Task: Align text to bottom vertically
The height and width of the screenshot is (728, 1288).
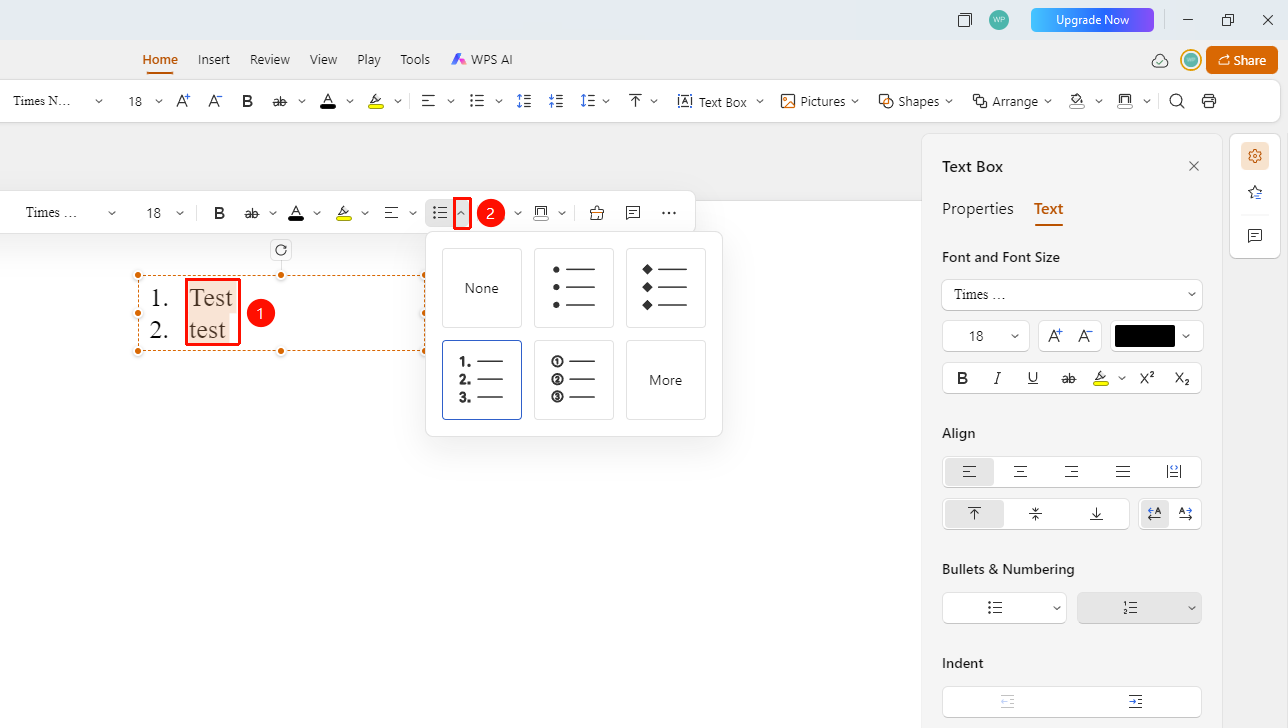Action: pyautogui.click(x=1096, y=514)
